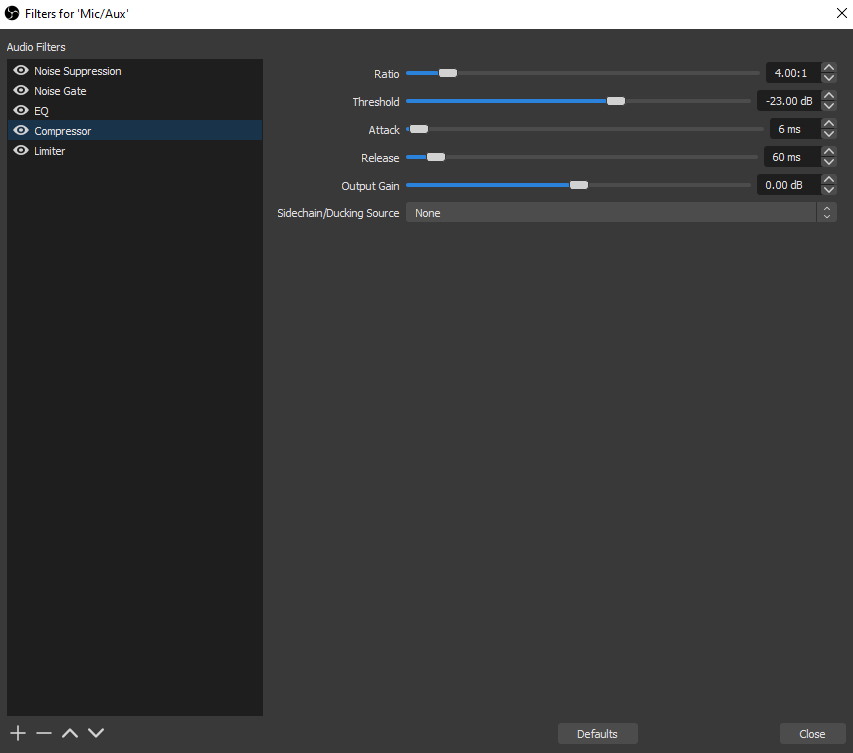Click the add filter plus icon
853x753 pixels.
pyautogui.click(x=18, y=733)
